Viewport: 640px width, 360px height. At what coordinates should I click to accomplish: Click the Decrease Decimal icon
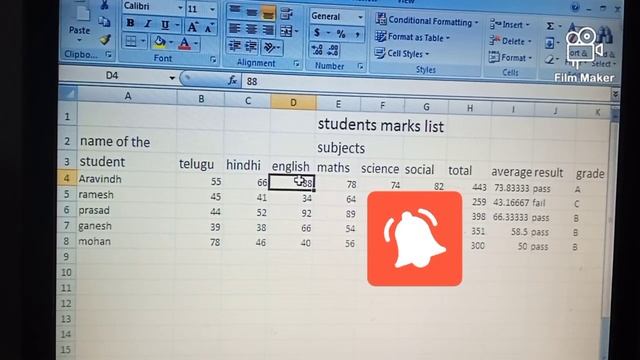333,51
